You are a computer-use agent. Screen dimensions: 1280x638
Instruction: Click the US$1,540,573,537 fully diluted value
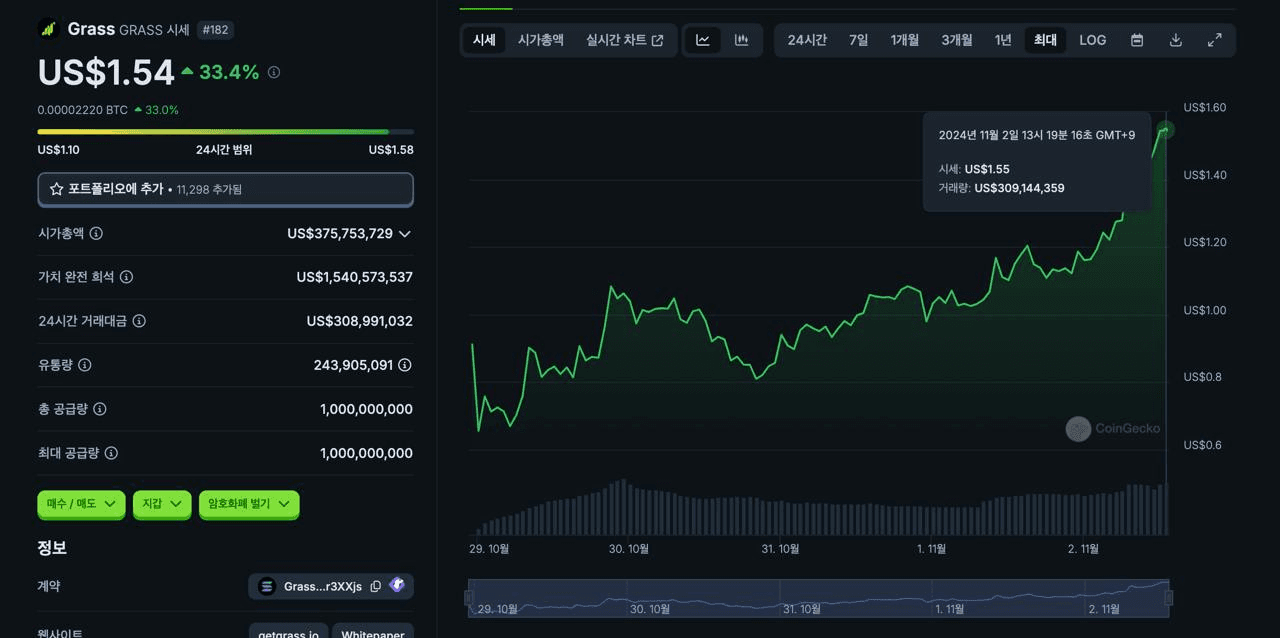point(355,277)
